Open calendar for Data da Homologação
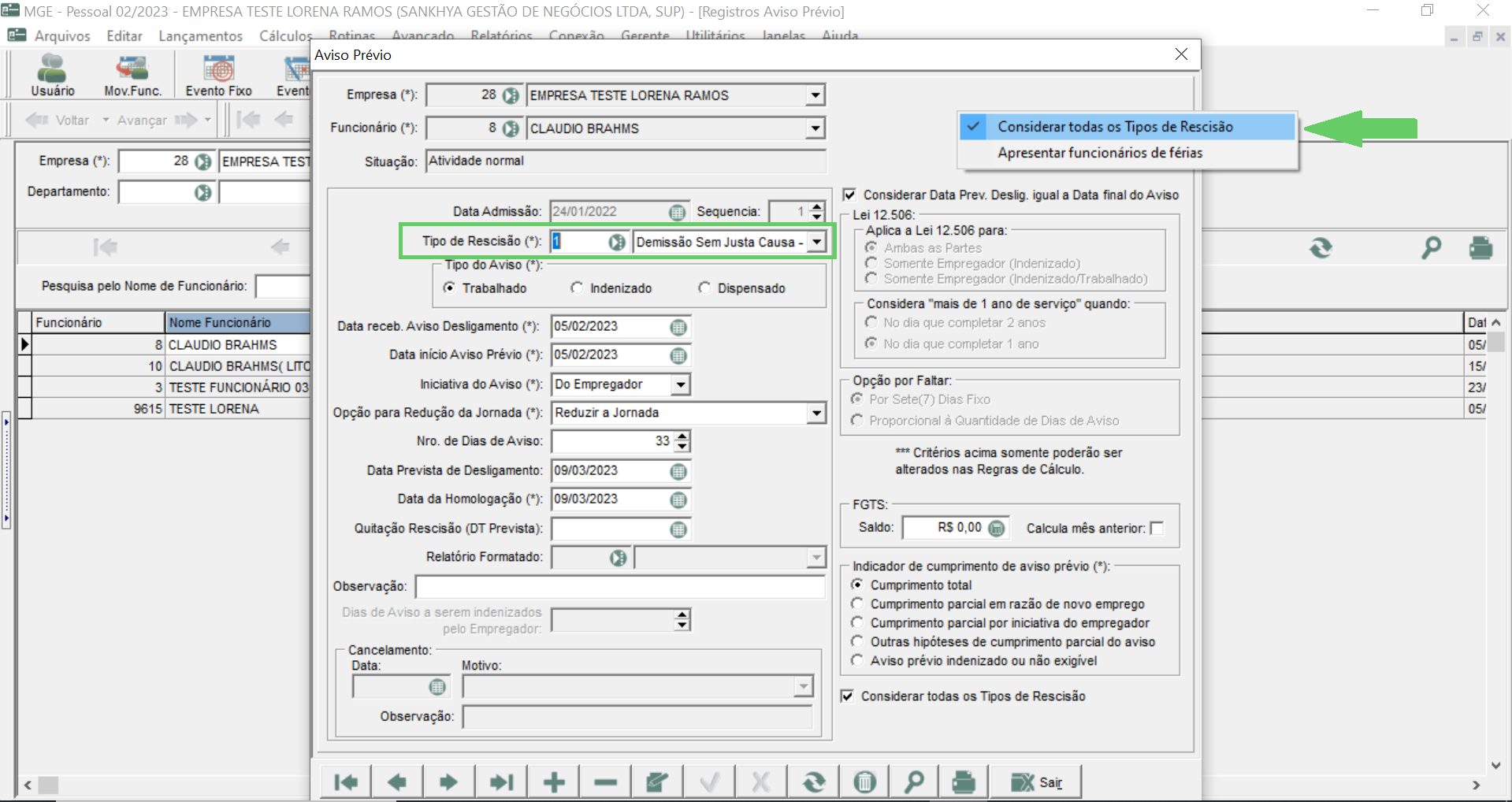 point(678,499)
